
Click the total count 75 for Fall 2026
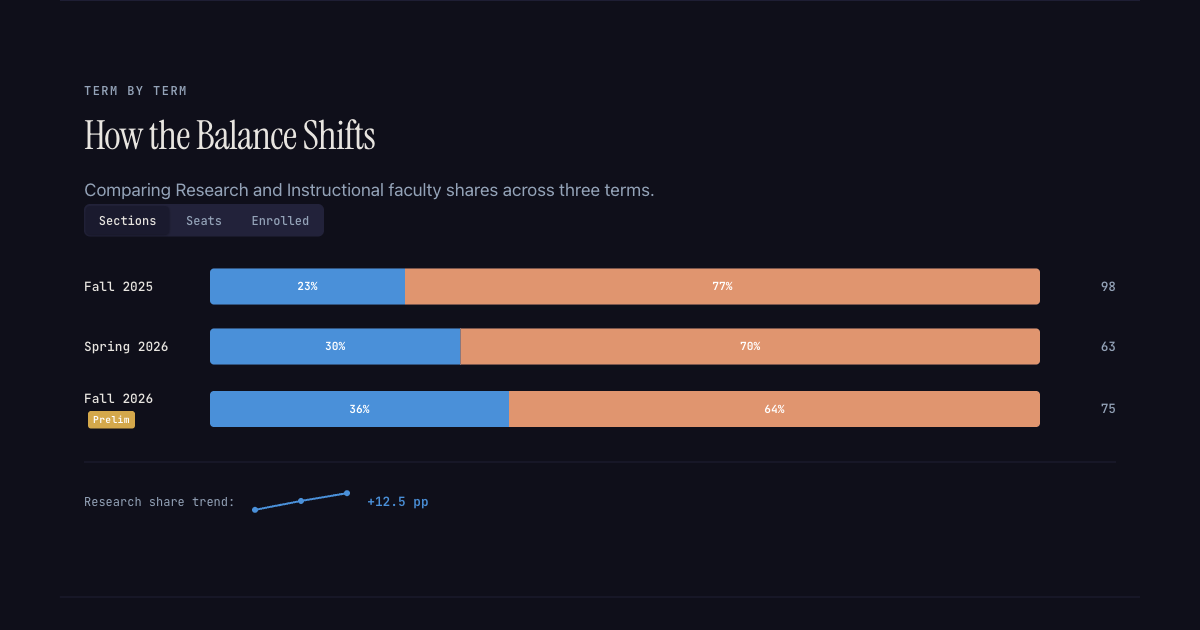point(1108,408)
